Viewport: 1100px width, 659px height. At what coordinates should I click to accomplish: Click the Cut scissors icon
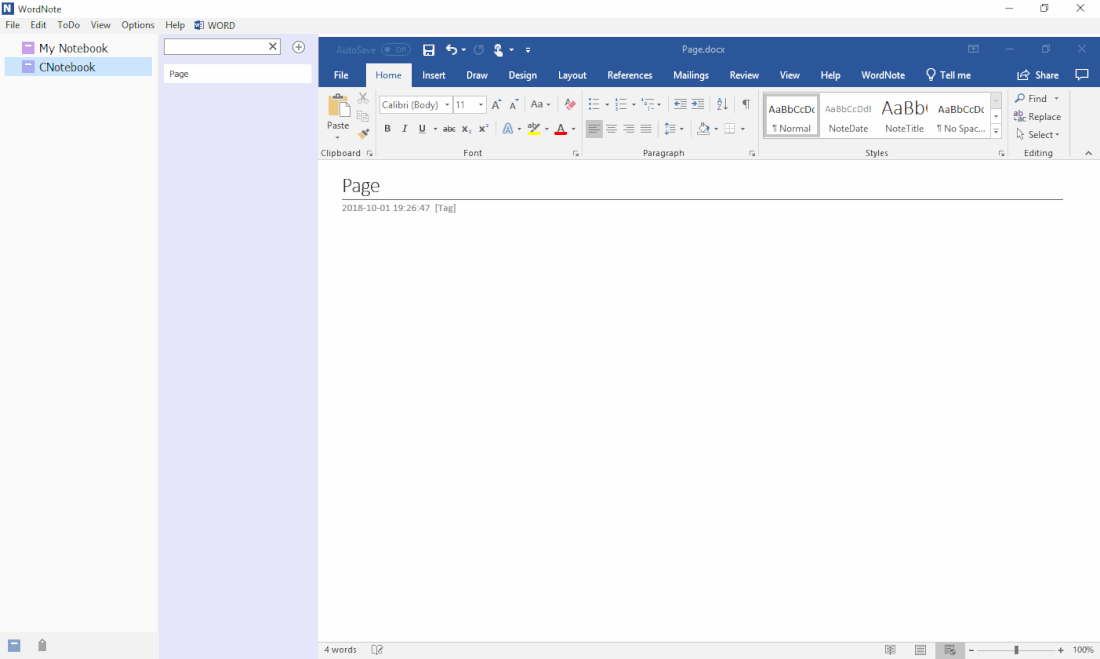363,98
